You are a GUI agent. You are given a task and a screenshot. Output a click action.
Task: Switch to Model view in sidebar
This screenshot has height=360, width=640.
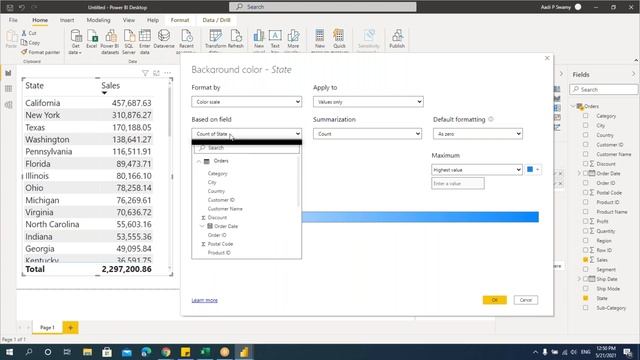8,105
